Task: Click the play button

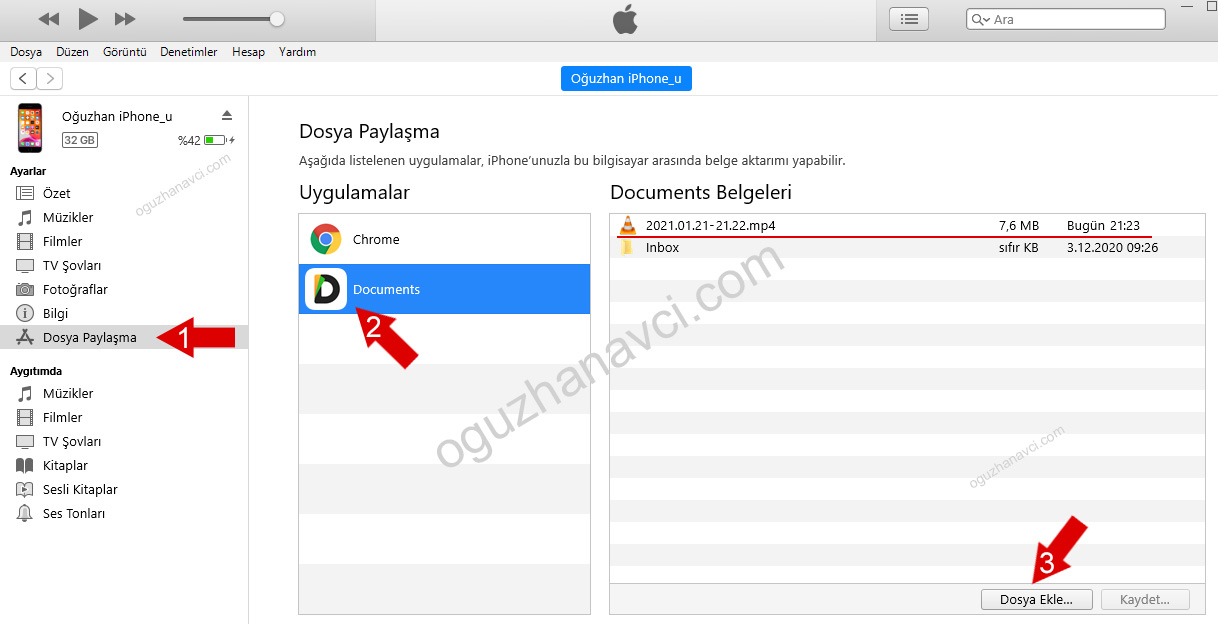Action: 88,18
